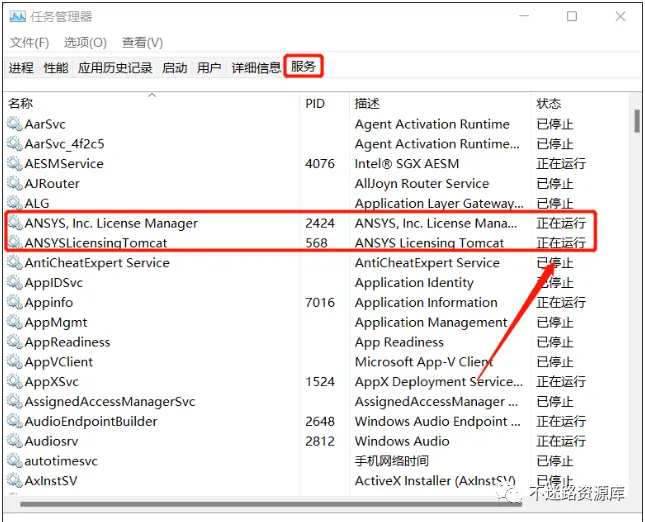Open the 文件(F) menu
The width and height of the screenshot is (645, 522).
tap(29, 42)
